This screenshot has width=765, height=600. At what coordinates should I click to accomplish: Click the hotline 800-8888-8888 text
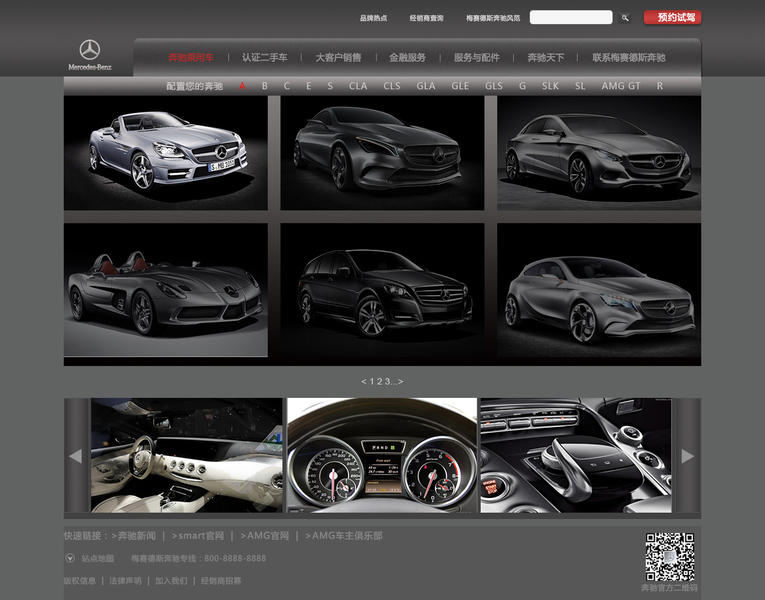tap(235, 559)
